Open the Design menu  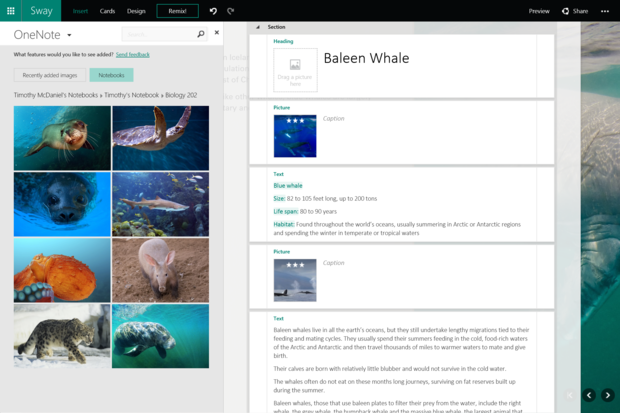pyautogui.click(x=136, y=11)
